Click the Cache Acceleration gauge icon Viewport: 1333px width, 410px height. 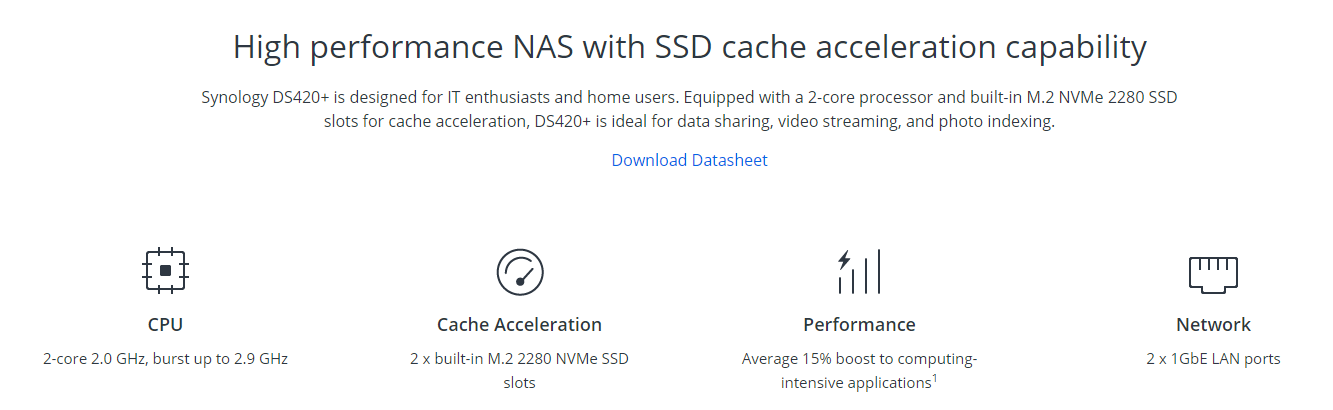click(519, 271)
